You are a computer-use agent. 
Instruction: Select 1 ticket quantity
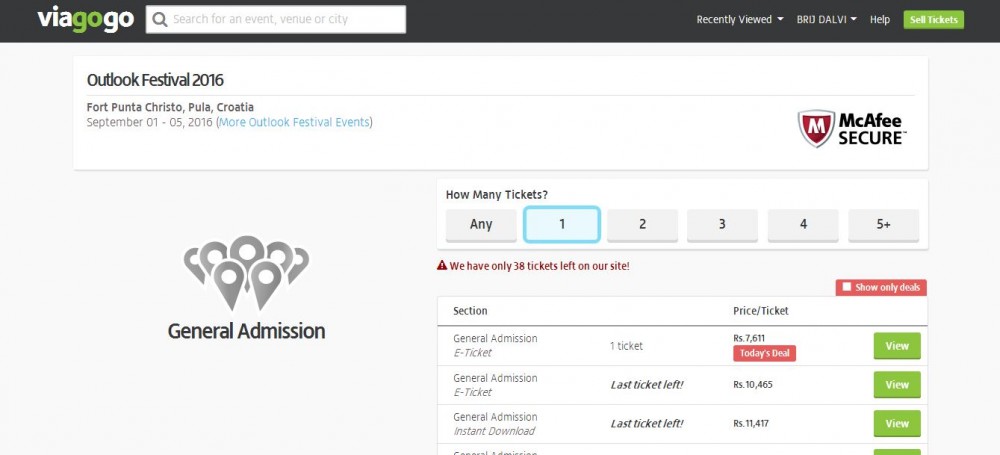pyautogui.click(x=562, y=225)
